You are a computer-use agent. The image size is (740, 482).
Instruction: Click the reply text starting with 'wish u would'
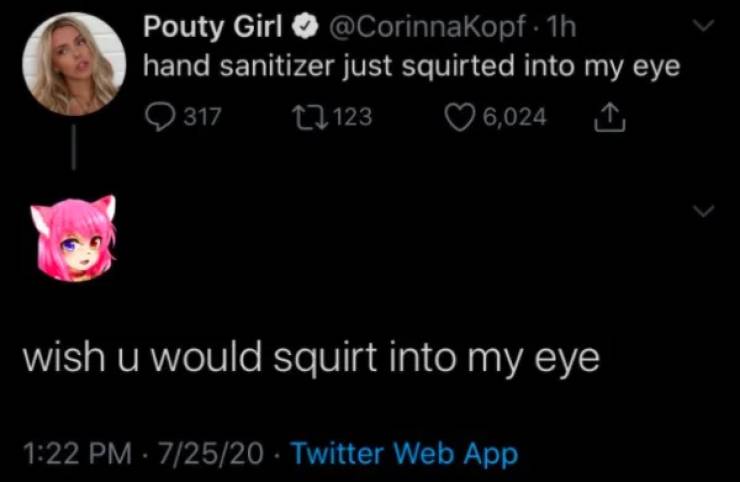tap(311, 357)
